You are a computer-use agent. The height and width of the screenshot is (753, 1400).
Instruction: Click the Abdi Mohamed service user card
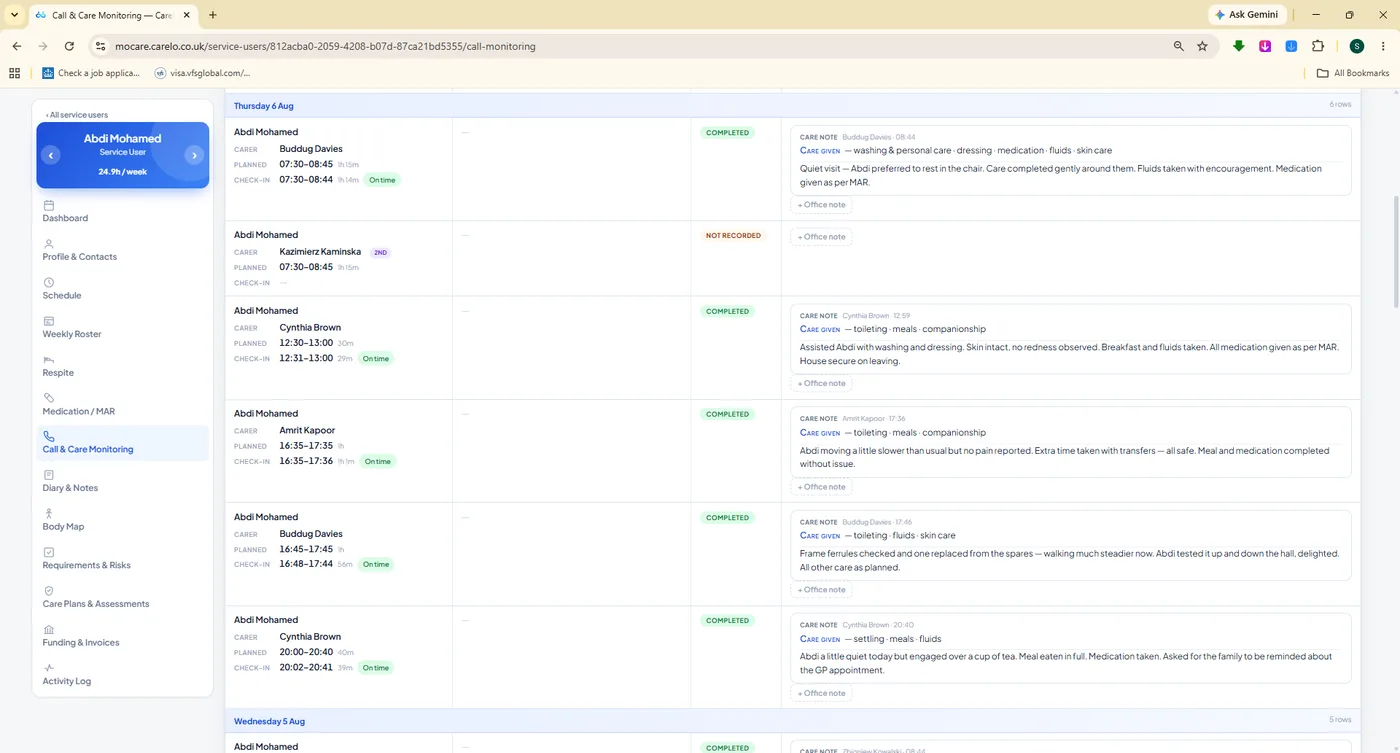(123, 155)
